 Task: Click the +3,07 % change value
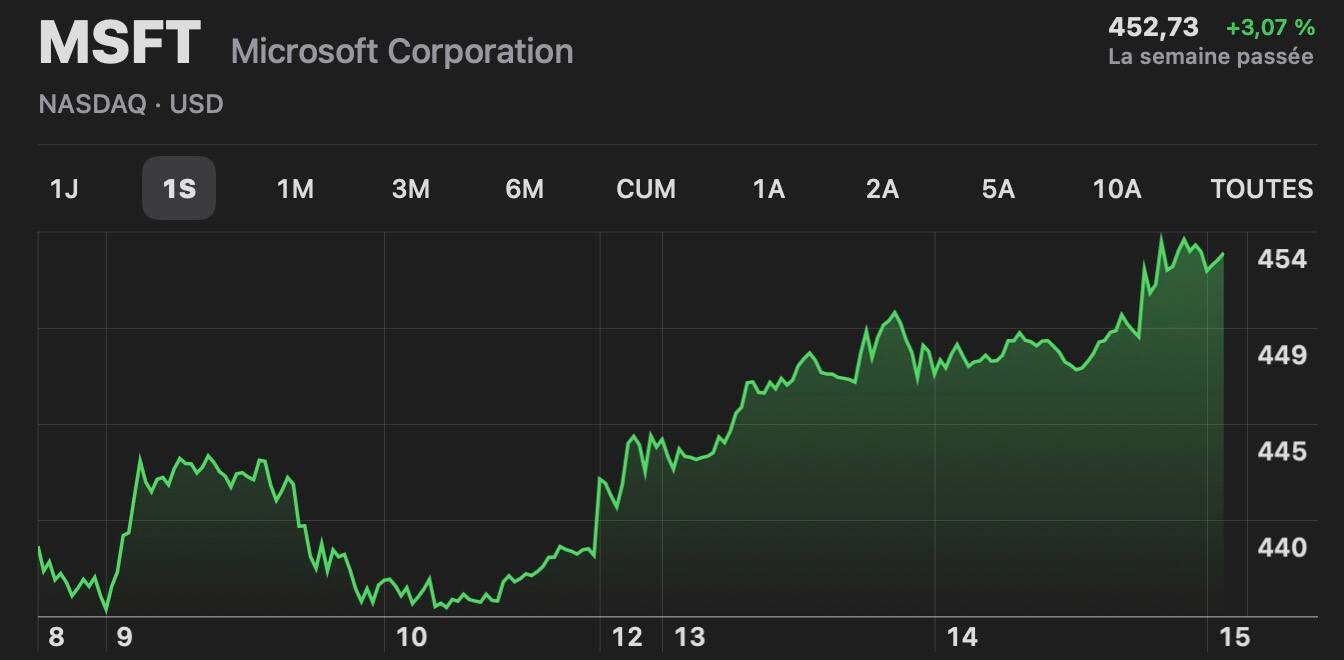point(1270,27)
